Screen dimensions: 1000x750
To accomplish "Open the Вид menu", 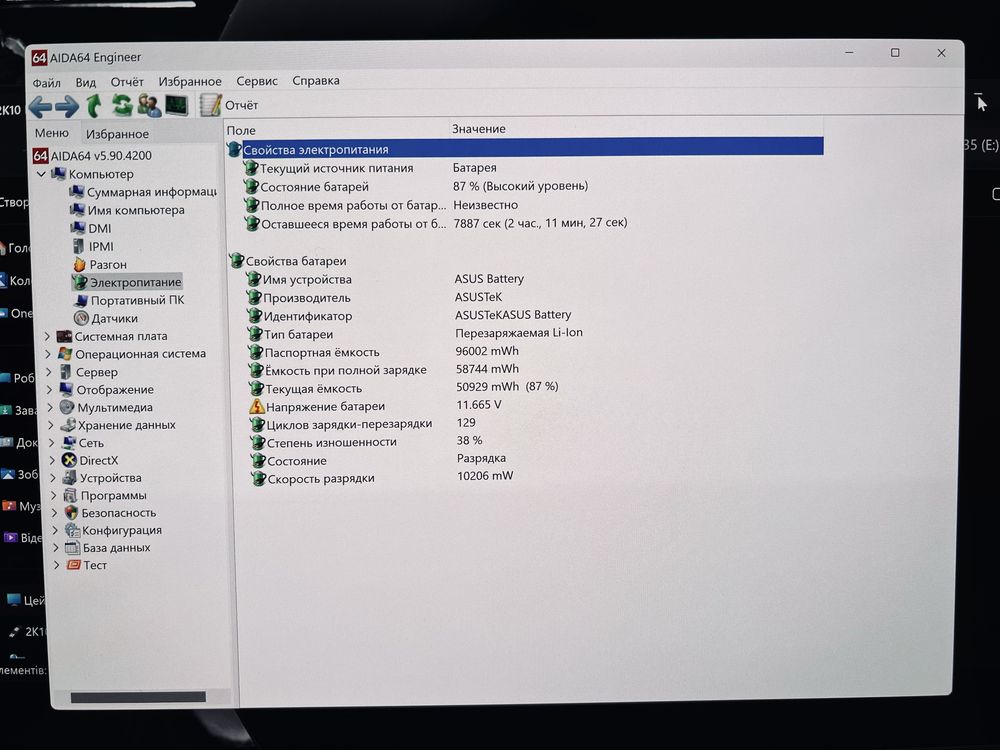I will point(85,82).
